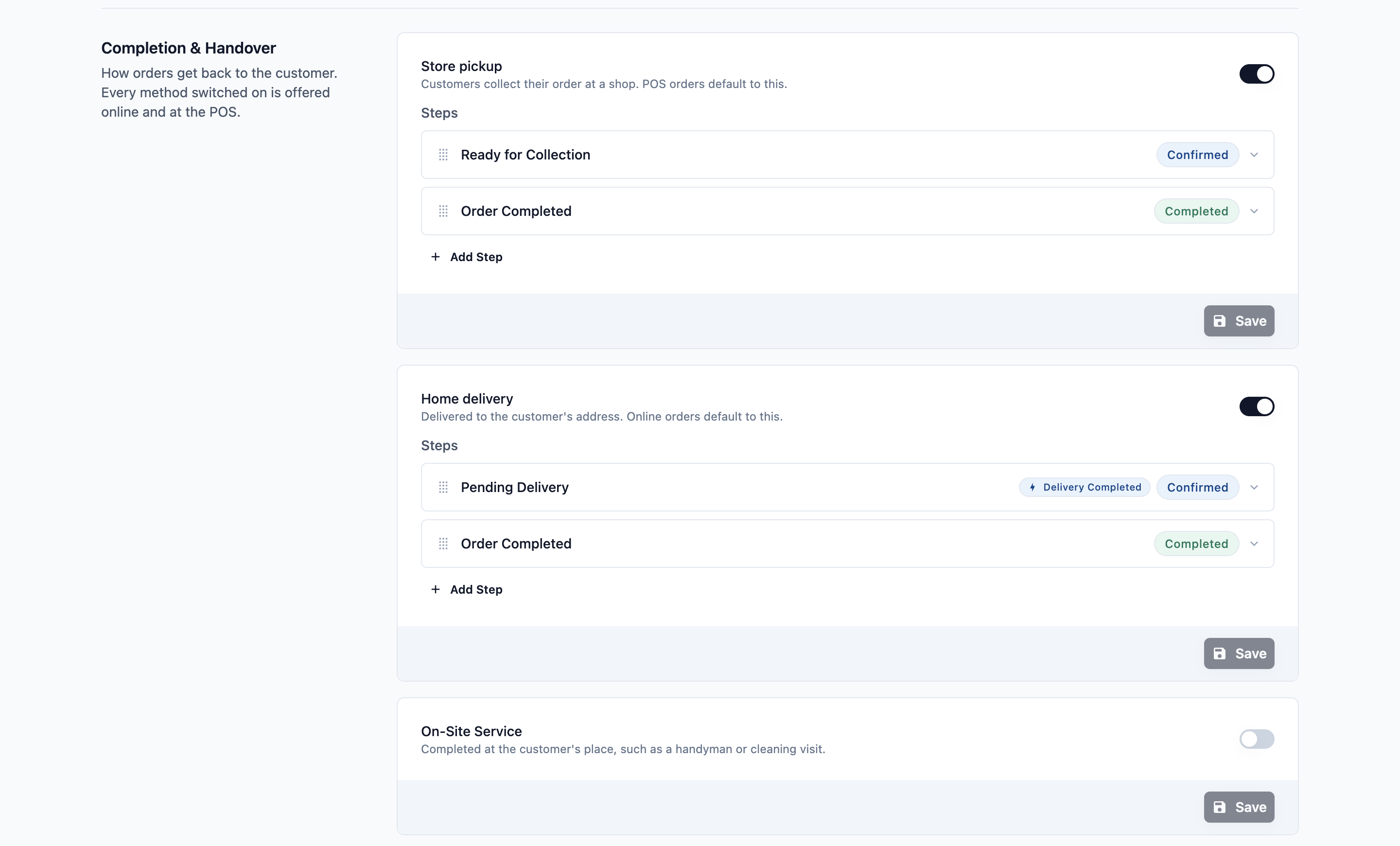
Task: Turn off the Home delivery toggle
Action: [x=1256, y=406]
